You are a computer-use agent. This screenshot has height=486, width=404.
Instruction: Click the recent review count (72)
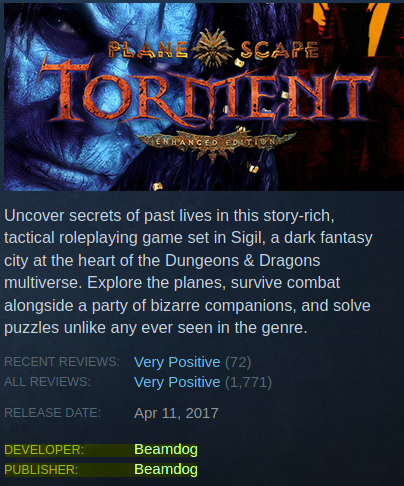(x=238, y=362)
